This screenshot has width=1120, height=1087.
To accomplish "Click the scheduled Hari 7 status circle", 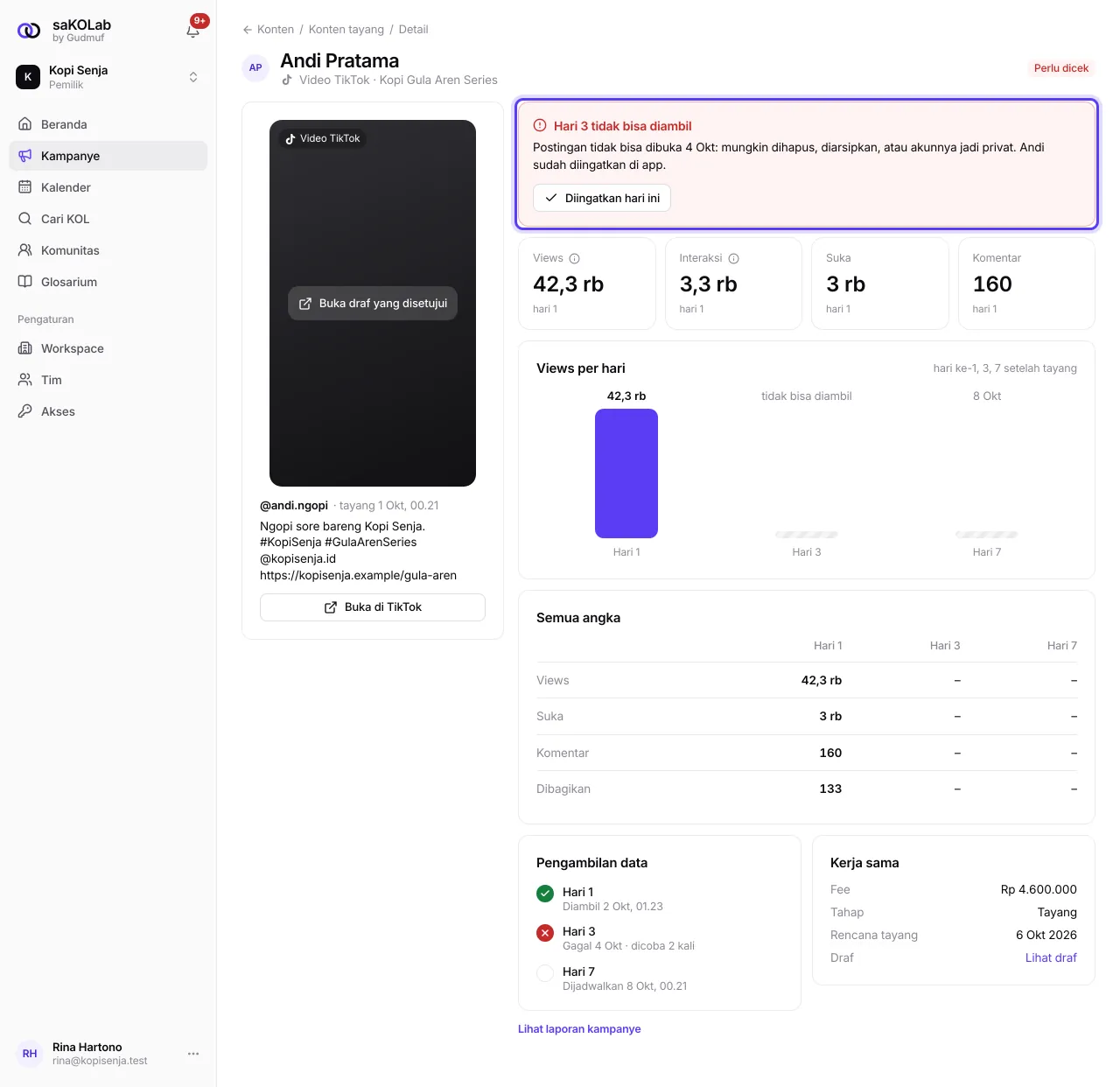I will pos(545,973).
